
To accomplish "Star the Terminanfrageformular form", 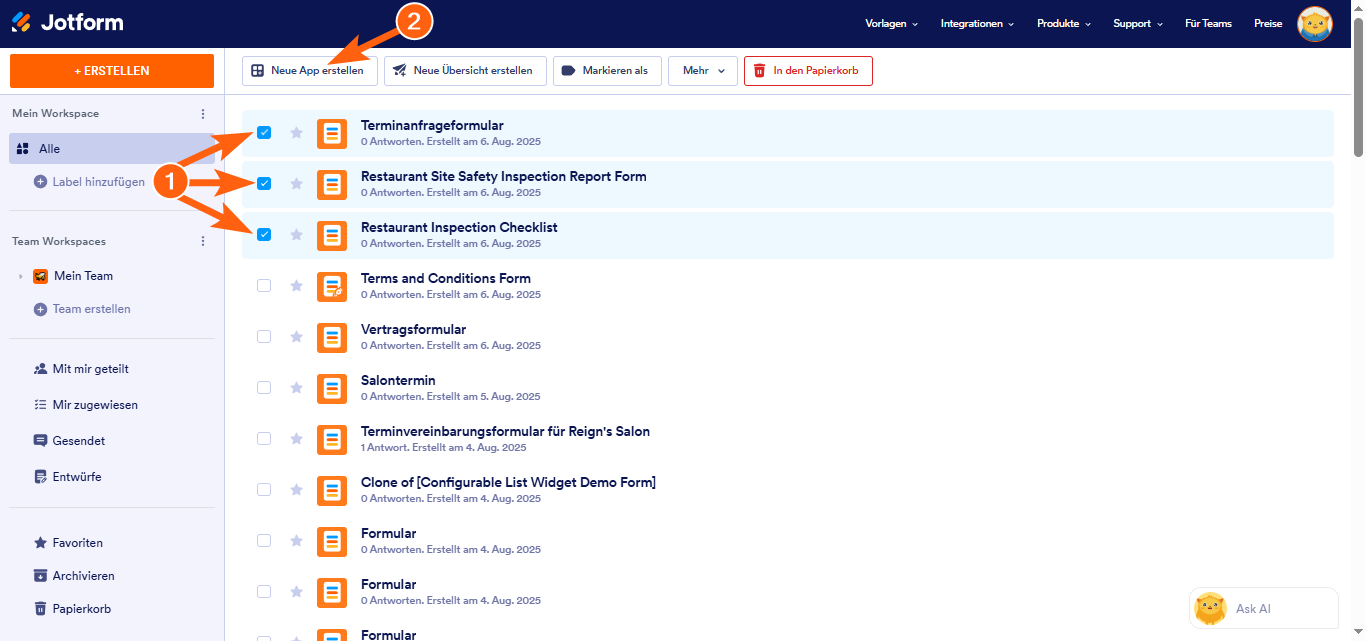I will tap(296, 132).
